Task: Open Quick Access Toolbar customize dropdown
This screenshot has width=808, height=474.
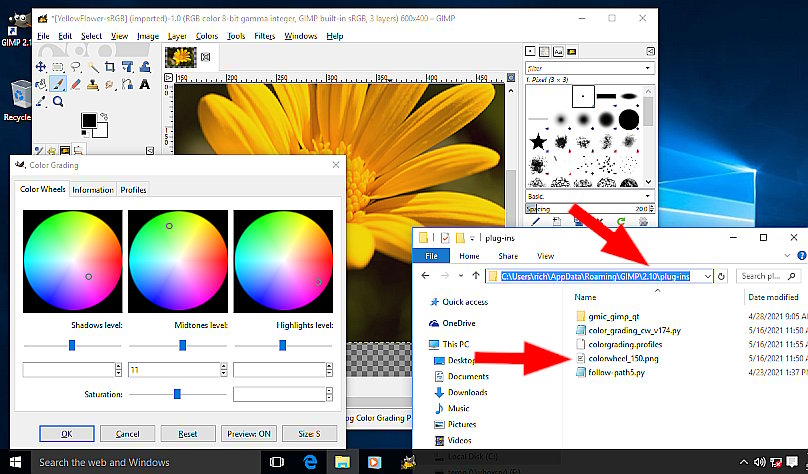Action: tap(472, 238)
